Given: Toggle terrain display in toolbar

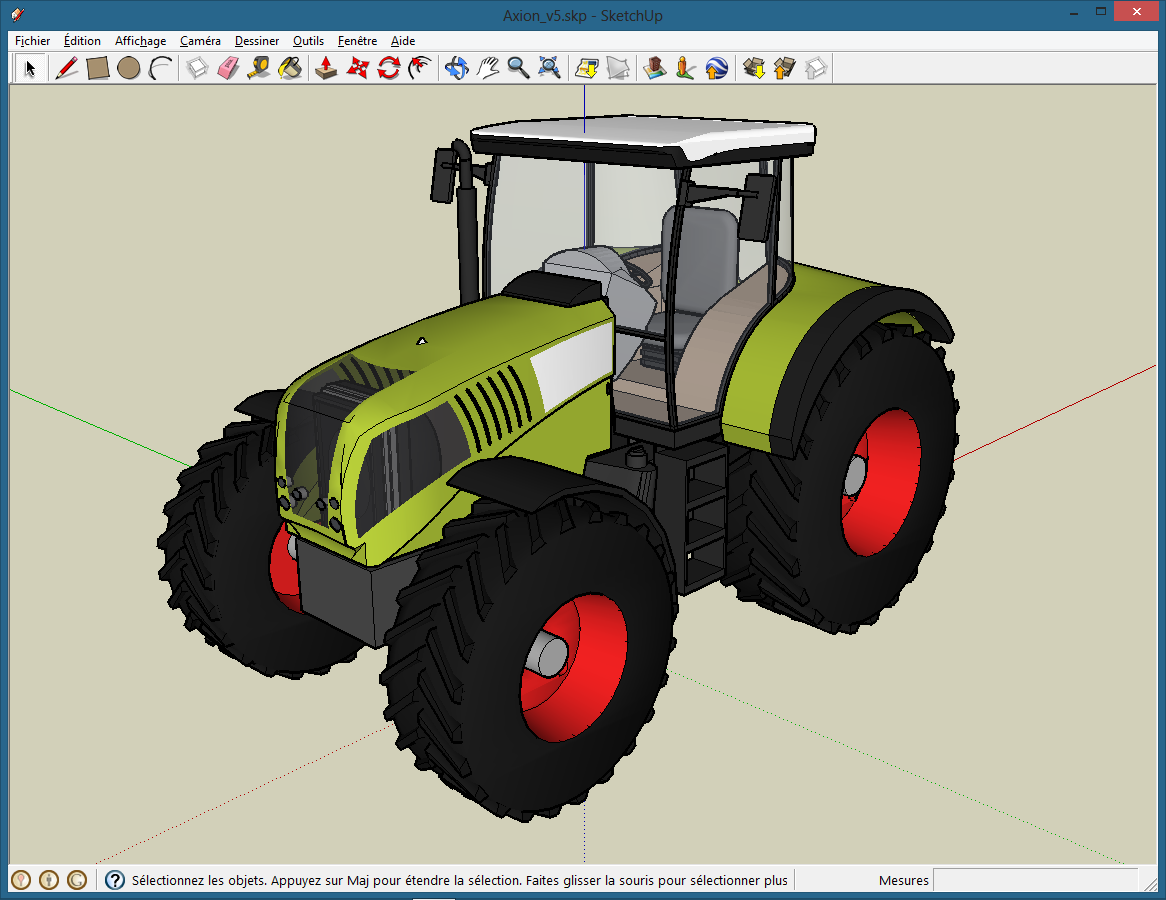Looking at the screenshot, I should (x=619, y=68).
